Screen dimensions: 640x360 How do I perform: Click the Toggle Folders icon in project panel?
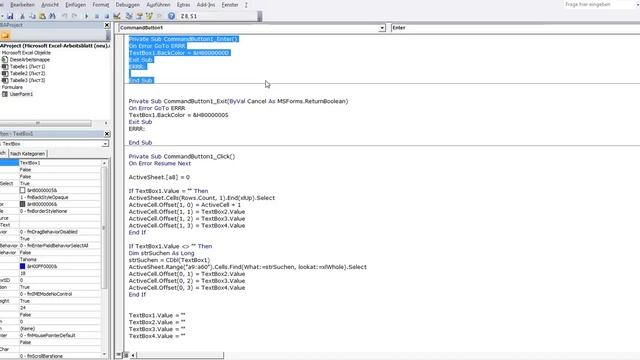[5, 36]
